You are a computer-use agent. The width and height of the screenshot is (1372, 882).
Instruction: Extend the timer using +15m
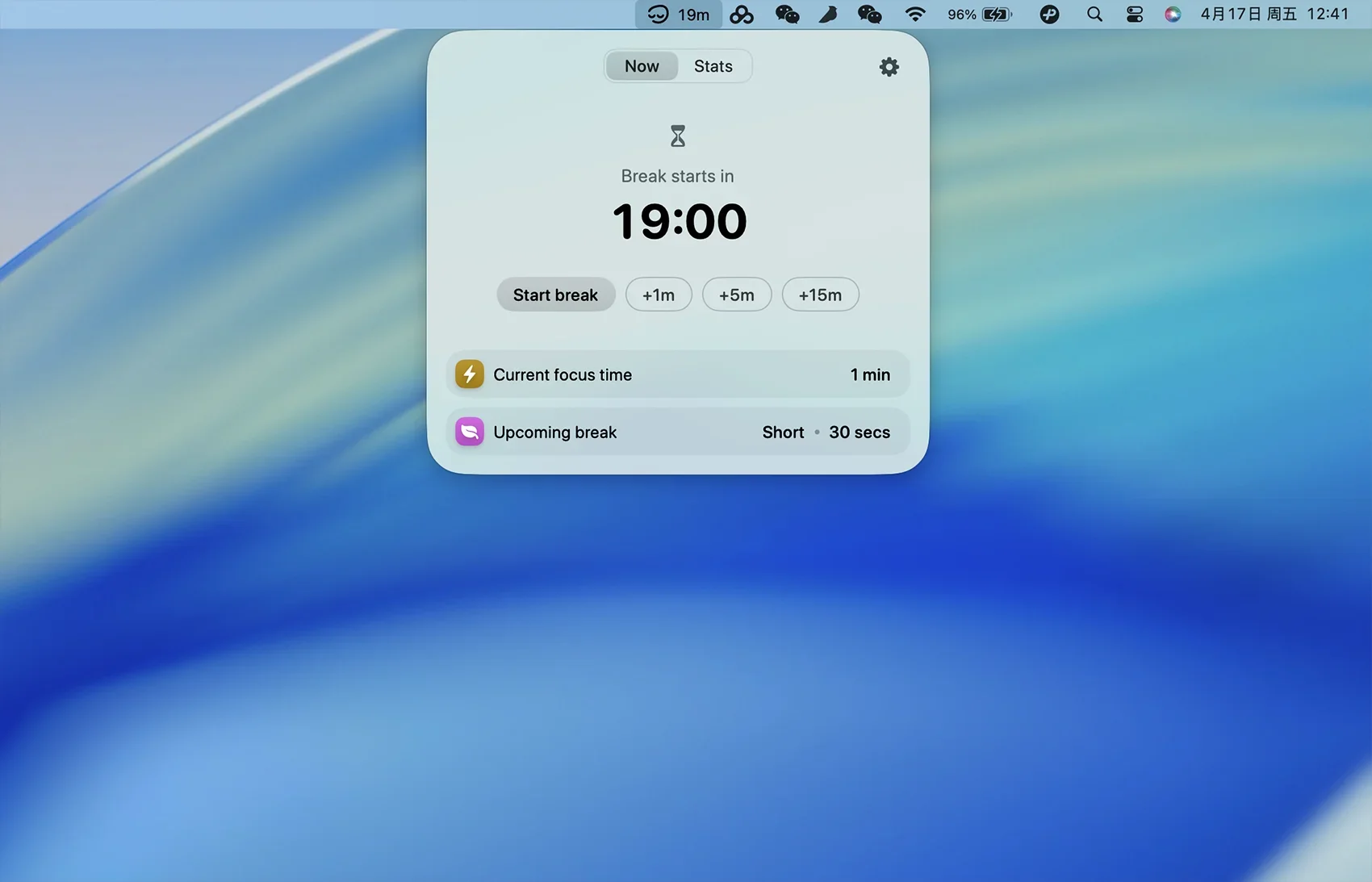click(820, 295)
